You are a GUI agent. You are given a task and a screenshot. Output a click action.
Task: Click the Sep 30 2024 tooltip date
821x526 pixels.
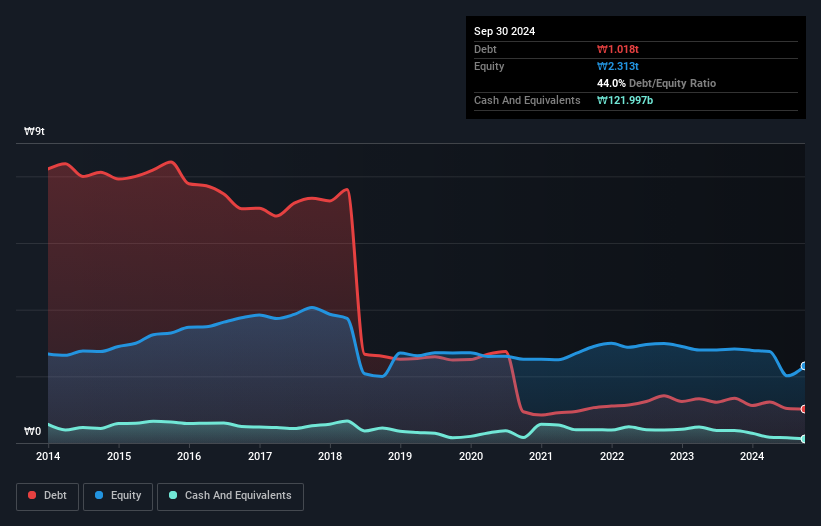pos(504,31)
